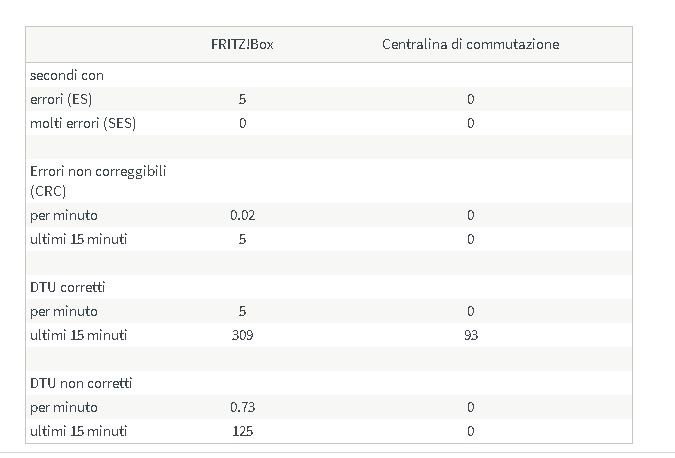This screenshot has width=675, height=458.
Task: Click the value 125 in the last row
Action: coord(242,431)
